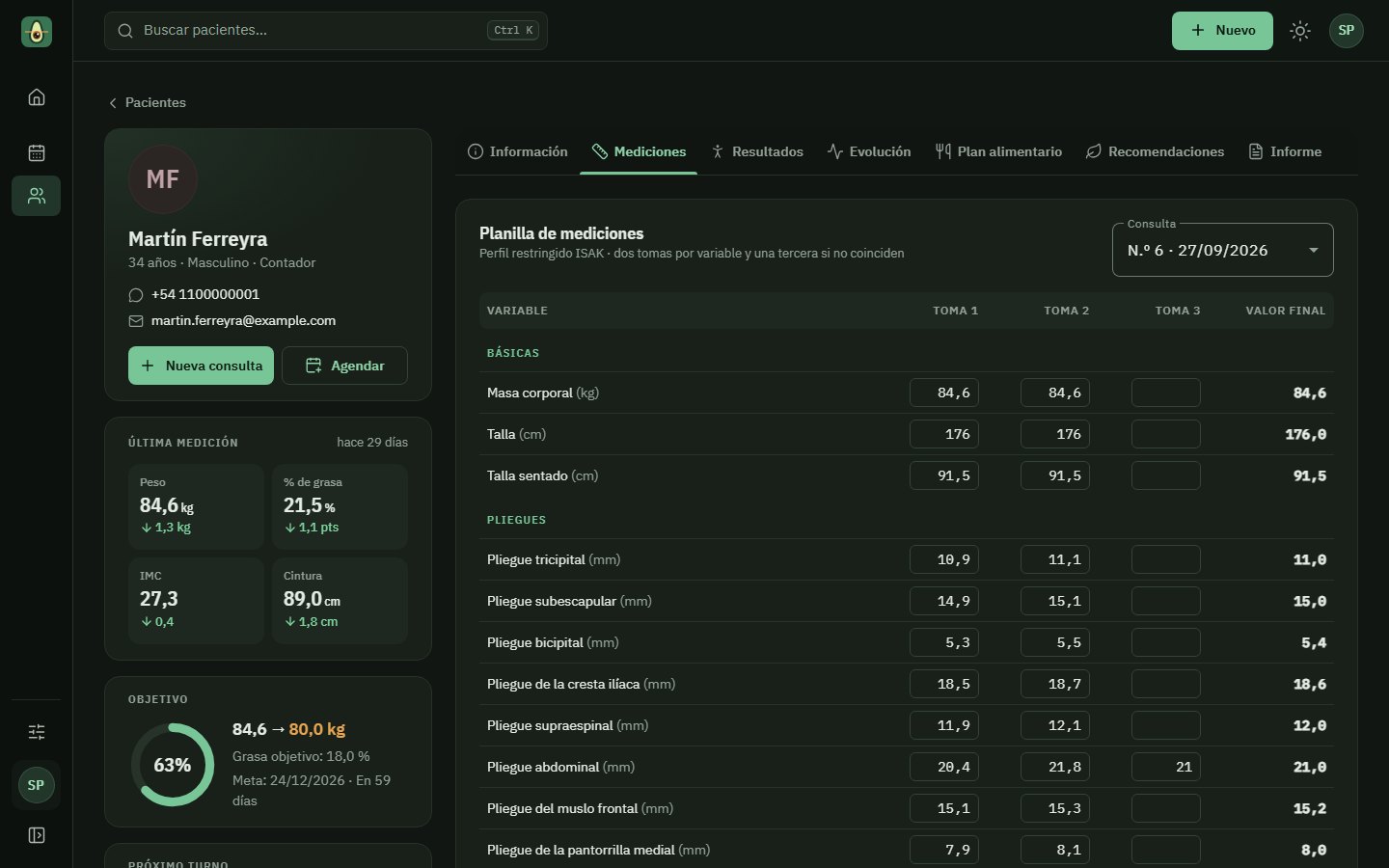The width and height of the screenshot is (1389, 868).
Task: Click the avocado app logo
Action: point(37,32)
